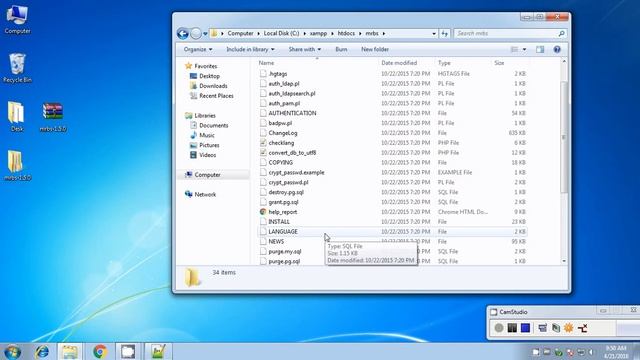Viewport: 640px width, 360px height.
Task: Click xampp in the address breadcrumb
Action: (x=318, y=33)
